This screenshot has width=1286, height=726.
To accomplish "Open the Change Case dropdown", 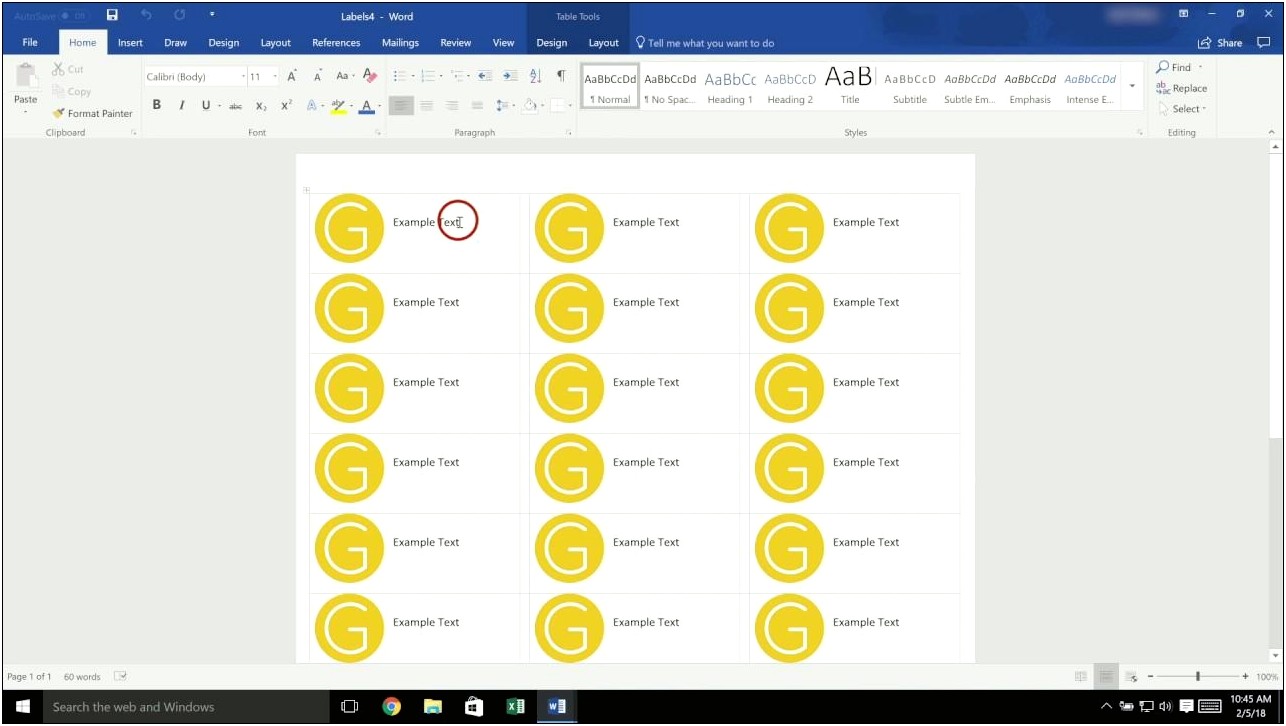I will click(x=344, y=76).
